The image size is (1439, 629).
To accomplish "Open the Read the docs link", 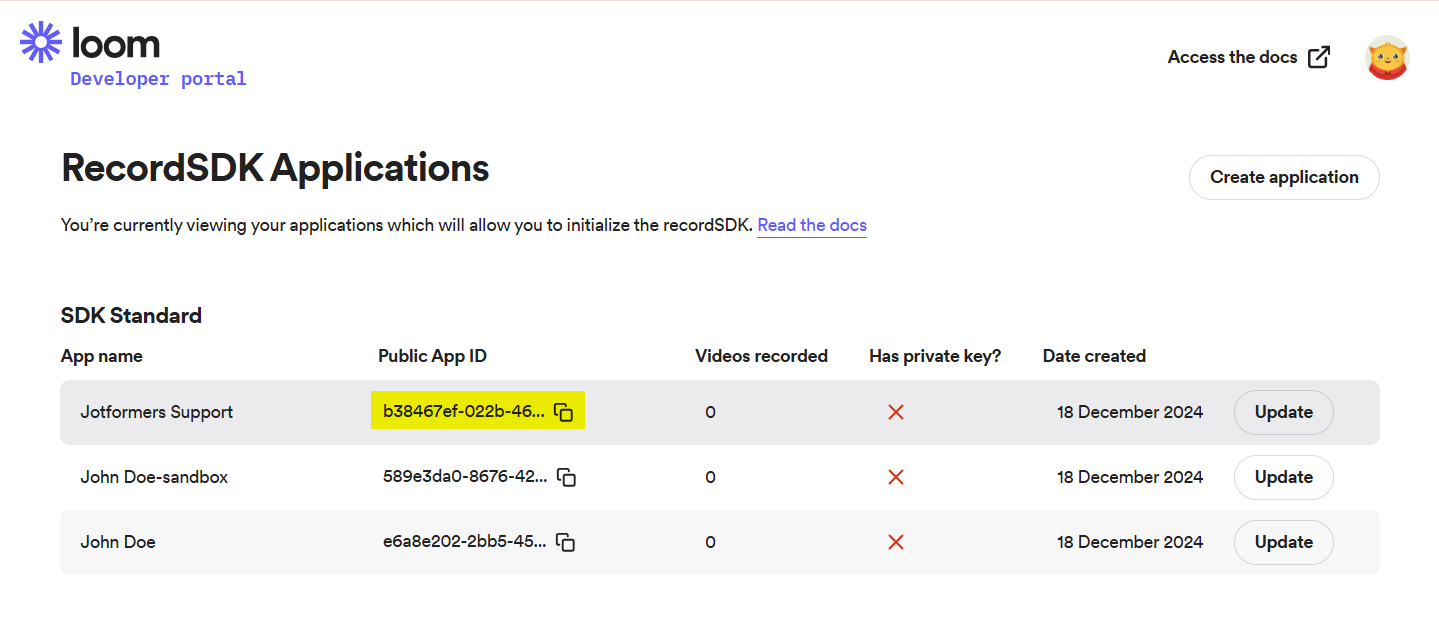I will click(811, 225).
